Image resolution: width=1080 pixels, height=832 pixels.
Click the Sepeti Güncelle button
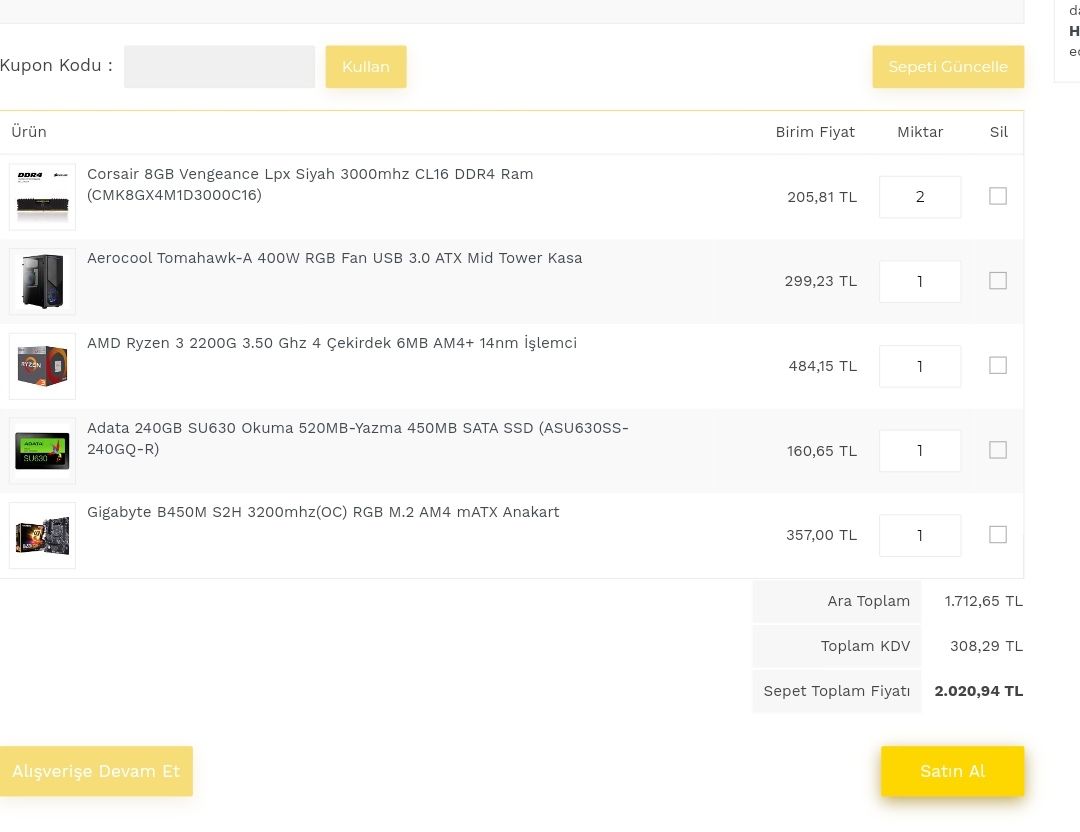pos(948,67)
